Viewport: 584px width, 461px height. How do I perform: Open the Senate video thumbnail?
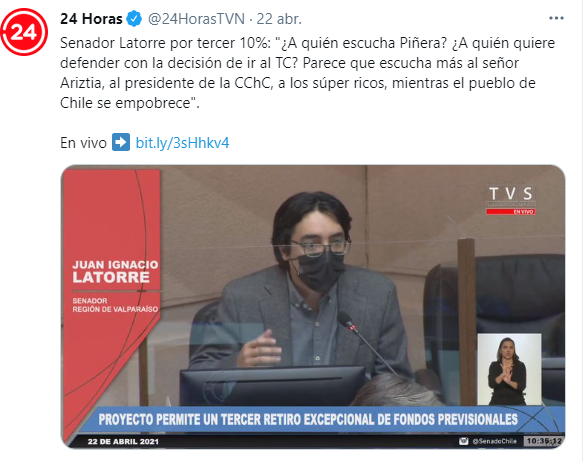click(313, 306)
